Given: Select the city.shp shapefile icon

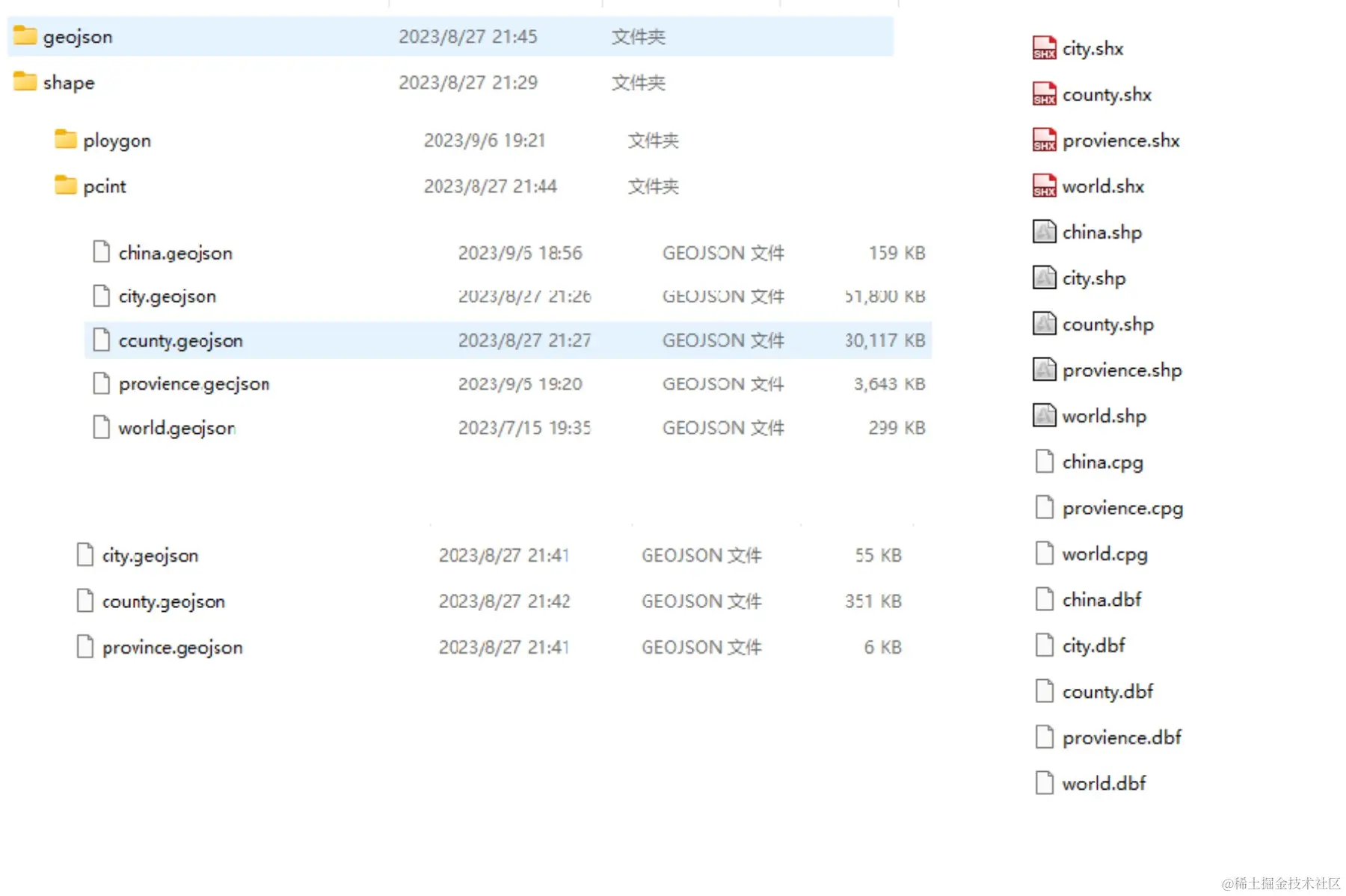Looking at the screenshot, I should point(1045,278).
